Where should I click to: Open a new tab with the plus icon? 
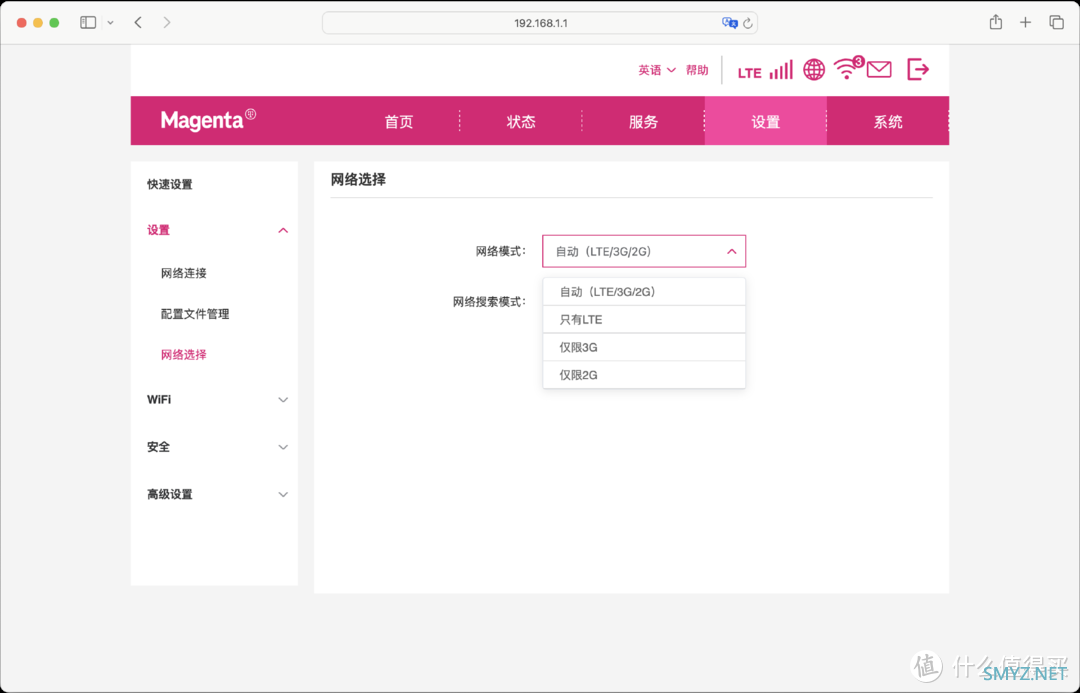click(1026, 23)
